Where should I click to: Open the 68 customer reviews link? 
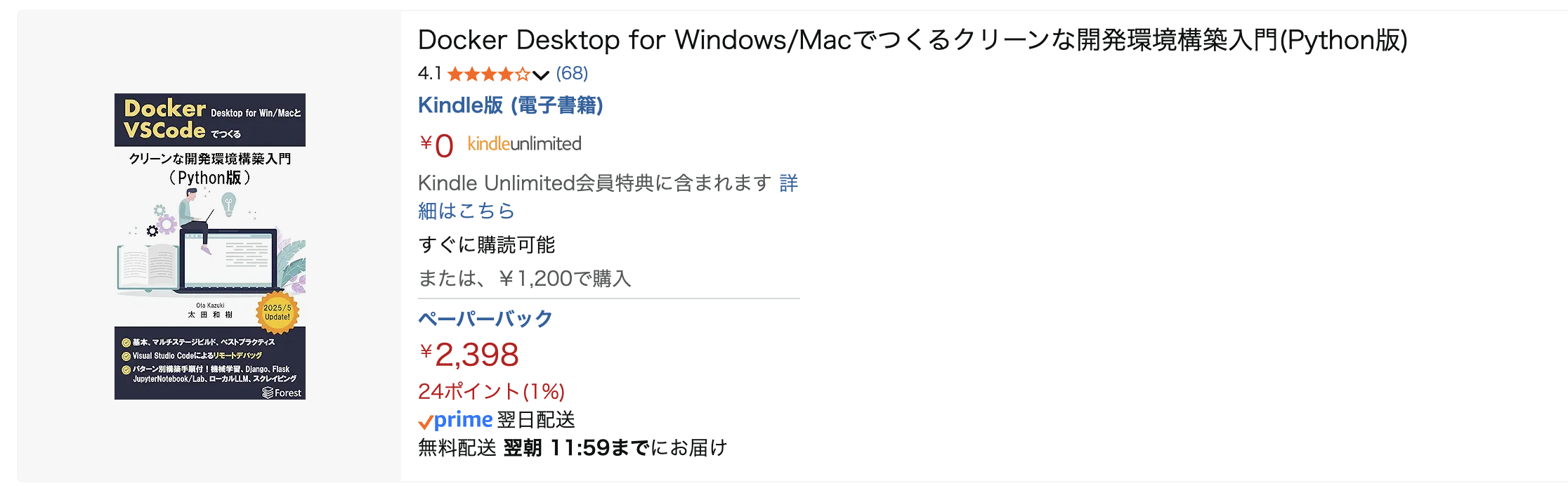(x=572, y=74)
